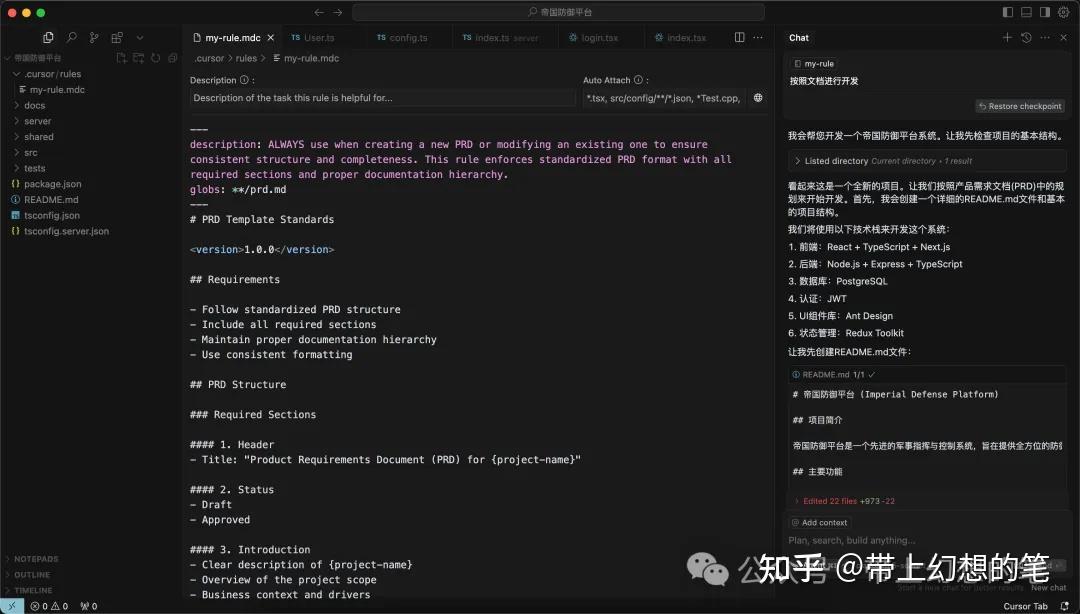
Task: Click the remote connection icon in status bar
Action: (9, 605)
